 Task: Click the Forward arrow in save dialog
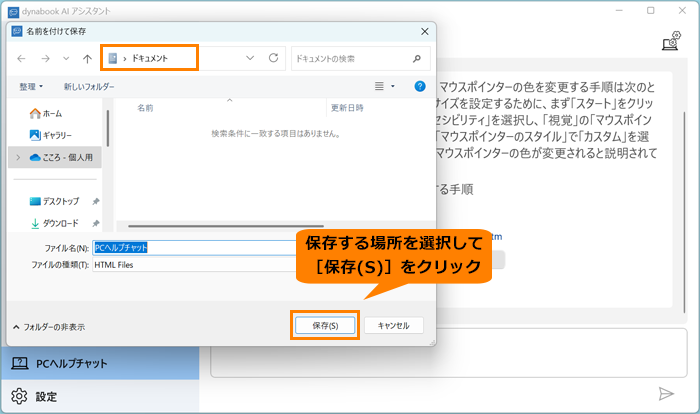[45, 59]
